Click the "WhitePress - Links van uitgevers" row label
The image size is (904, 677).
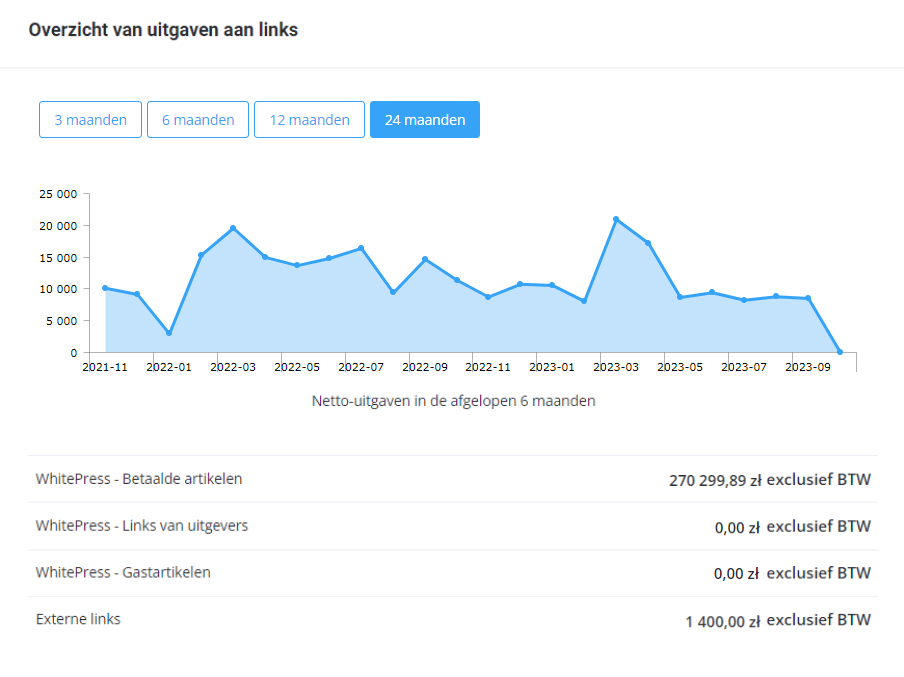pyautogui.click(x=142, y=525)
